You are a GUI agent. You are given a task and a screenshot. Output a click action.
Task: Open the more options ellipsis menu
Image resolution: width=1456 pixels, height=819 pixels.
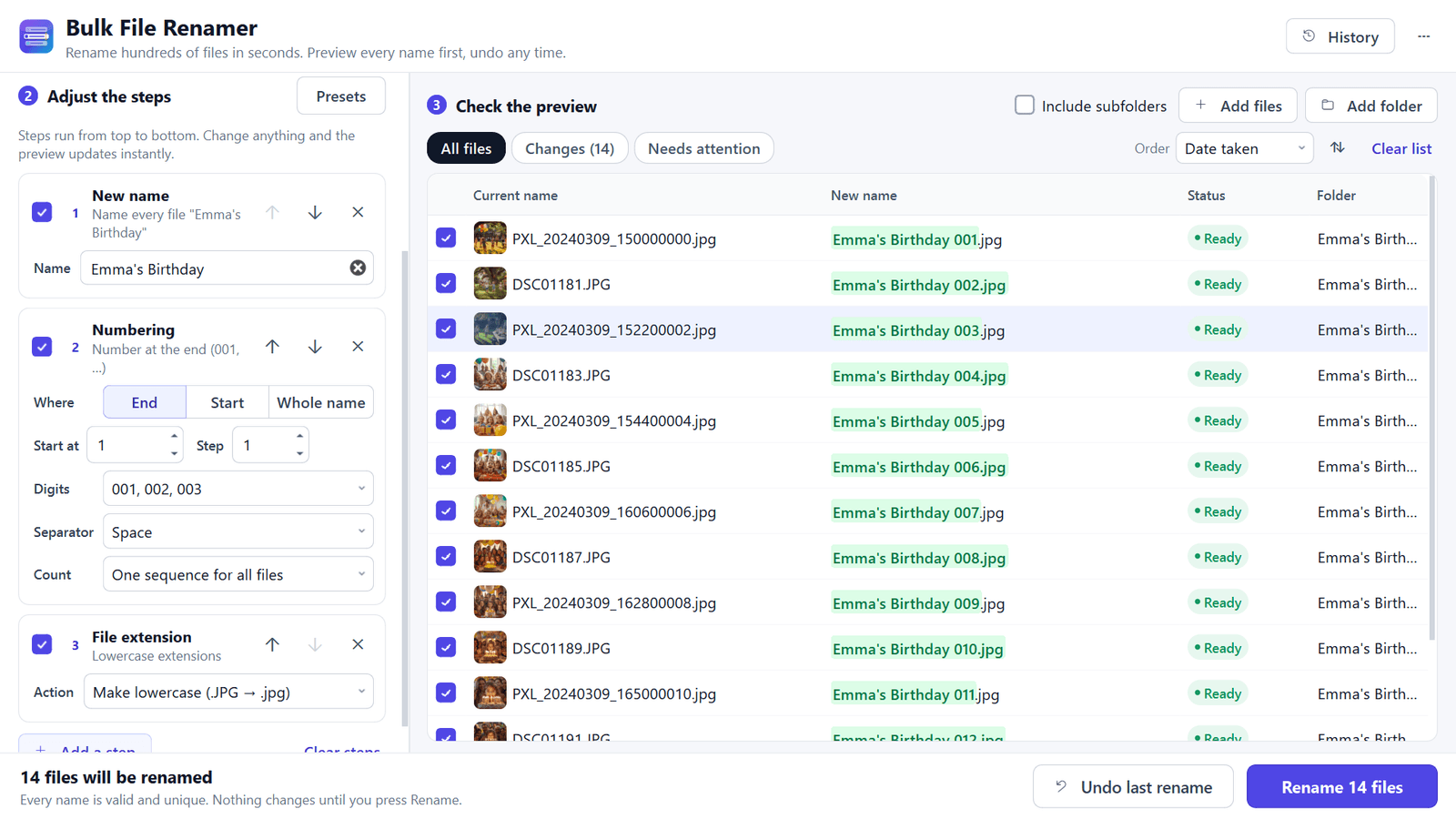[x=1424, y=36]
